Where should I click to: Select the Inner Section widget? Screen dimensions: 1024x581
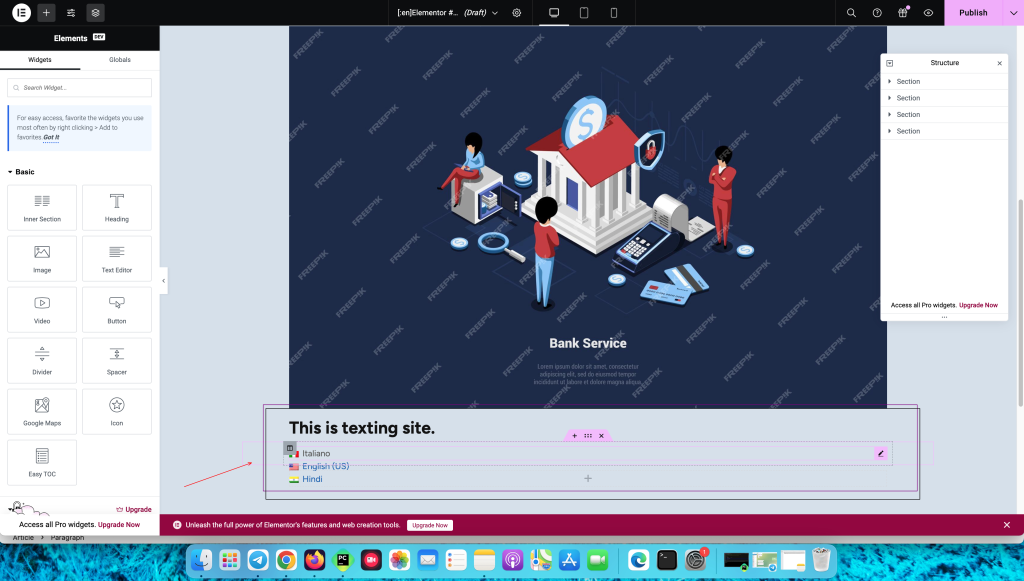coord(42,208)
